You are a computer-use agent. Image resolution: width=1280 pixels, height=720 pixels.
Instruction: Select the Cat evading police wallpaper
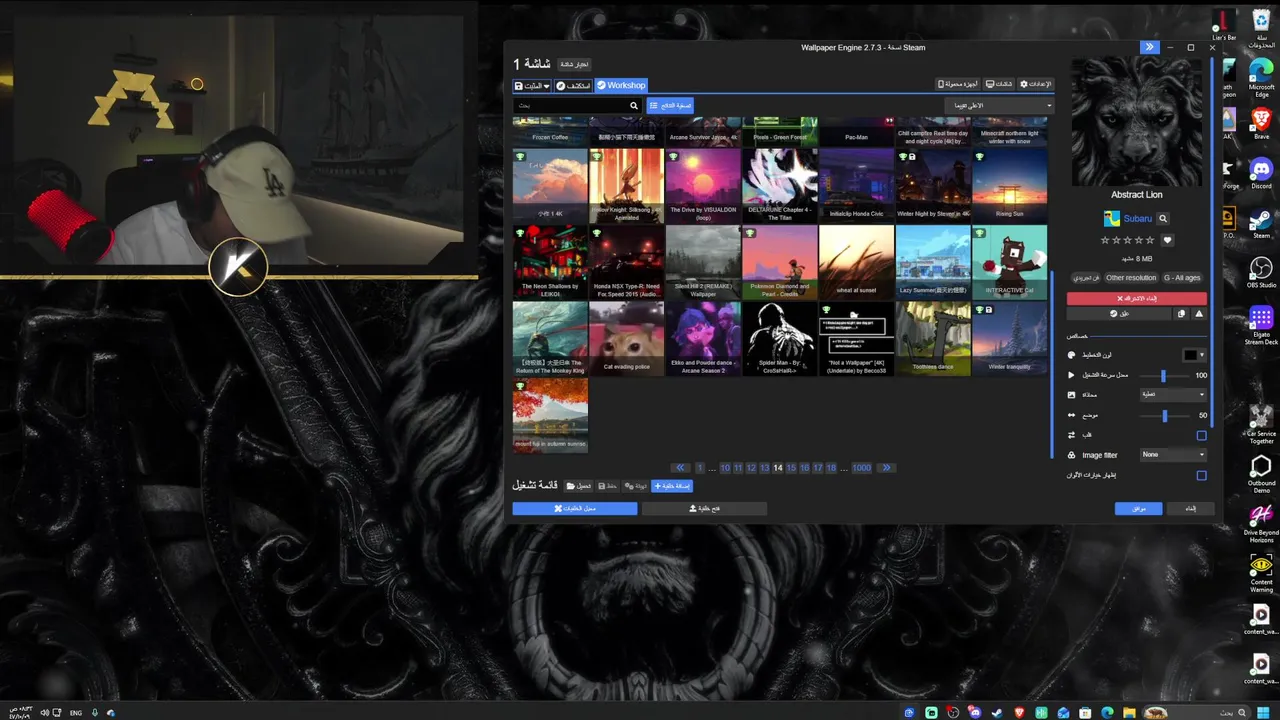[x=627, y=338]
